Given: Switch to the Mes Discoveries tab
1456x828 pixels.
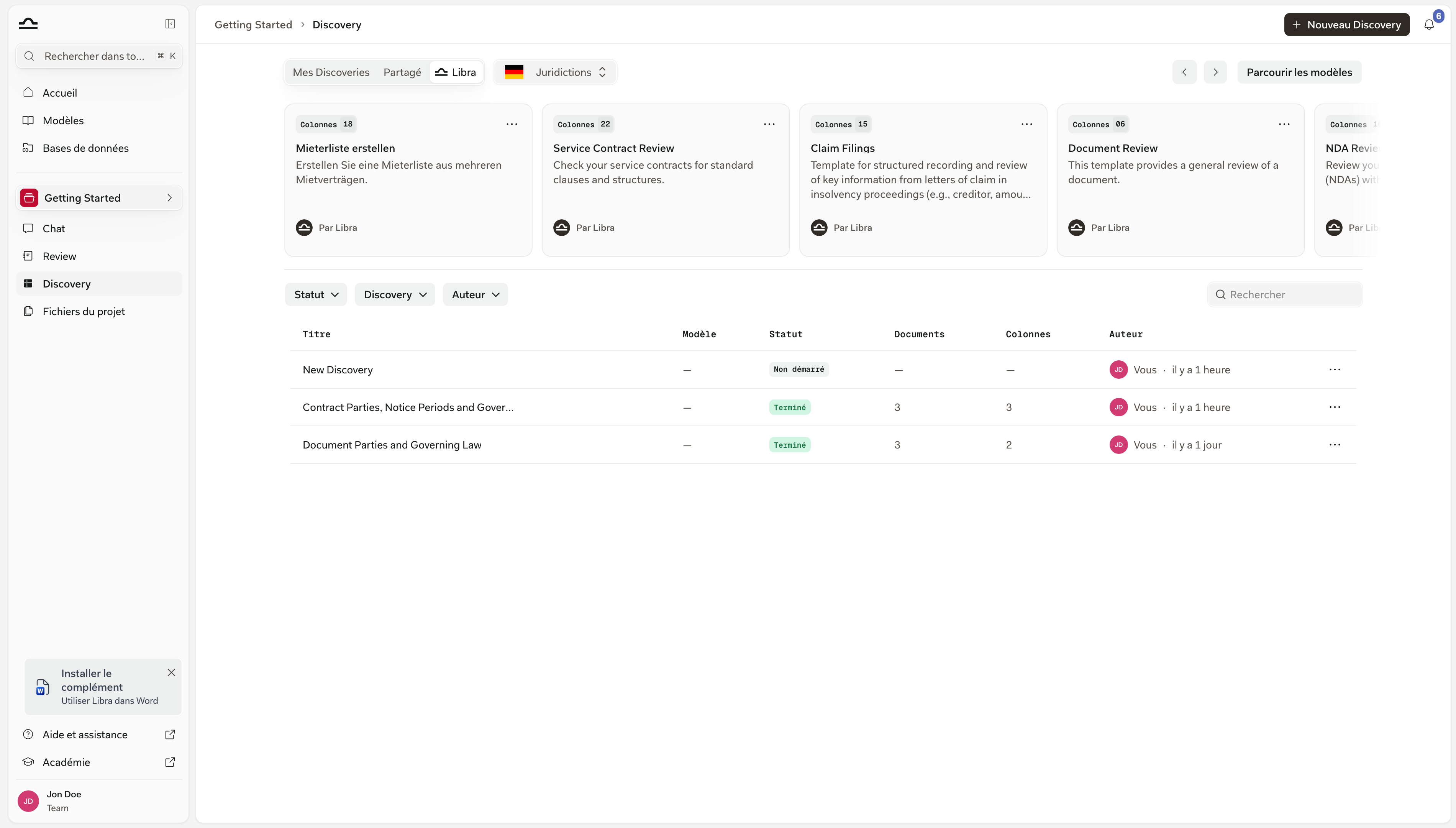Looking at the screenshot, I should [331, 72].
